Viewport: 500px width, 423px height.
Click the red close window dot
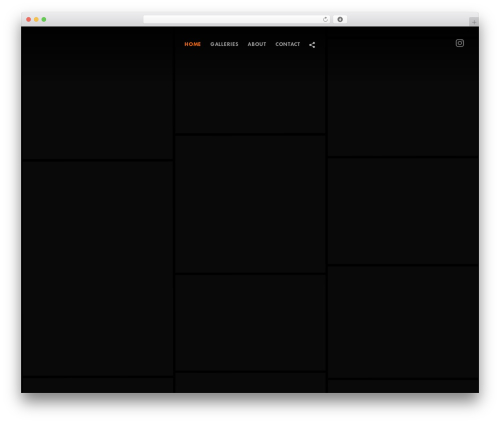(x=29, y=19)
